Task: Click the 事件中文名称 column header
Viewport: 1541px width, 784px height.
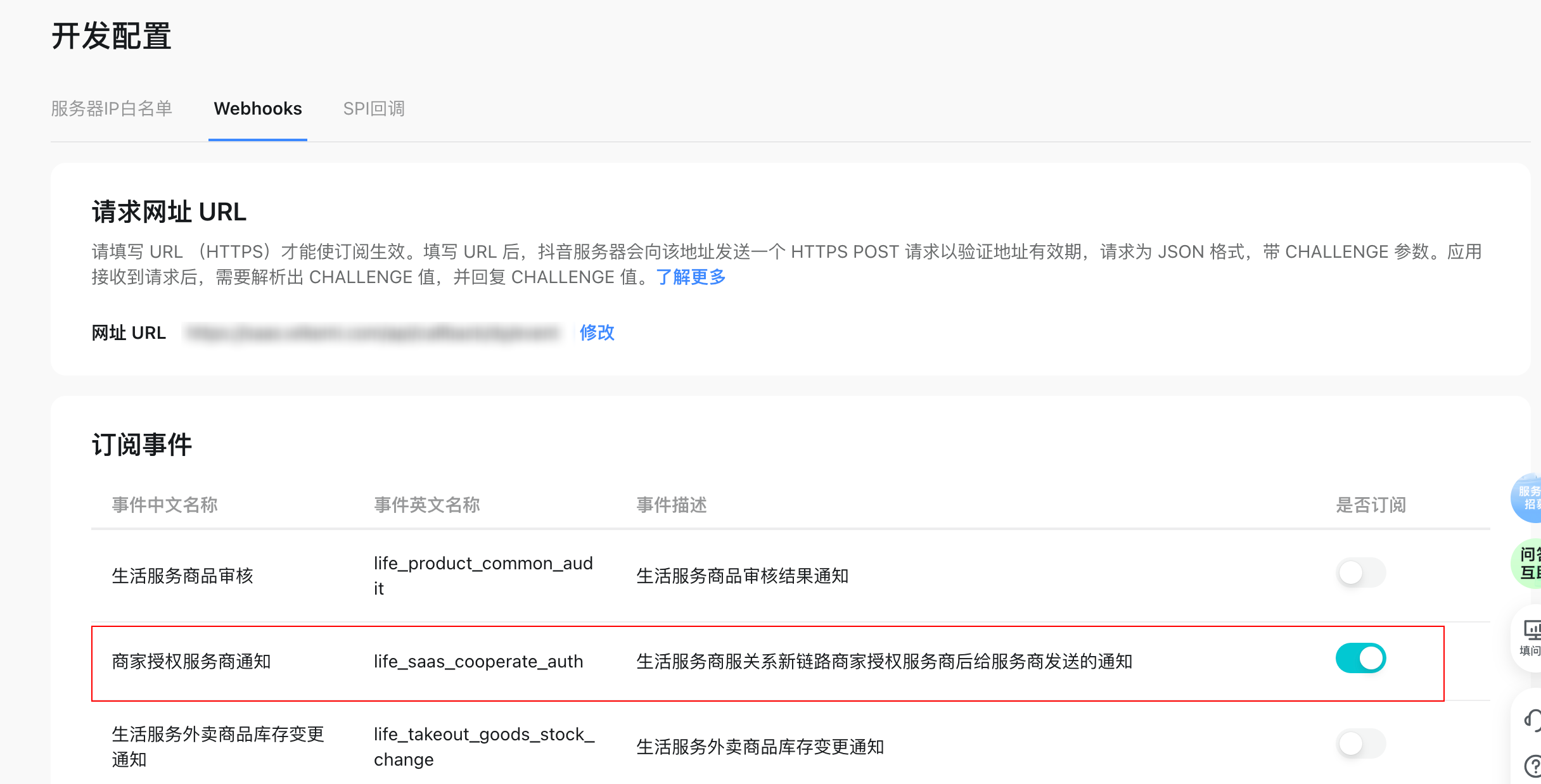Action: tap(164, 505)
